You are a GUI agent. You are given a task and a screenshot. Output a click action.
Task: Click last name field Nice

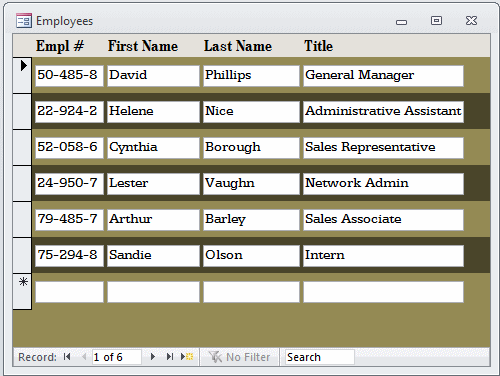(x=251, y=112)
